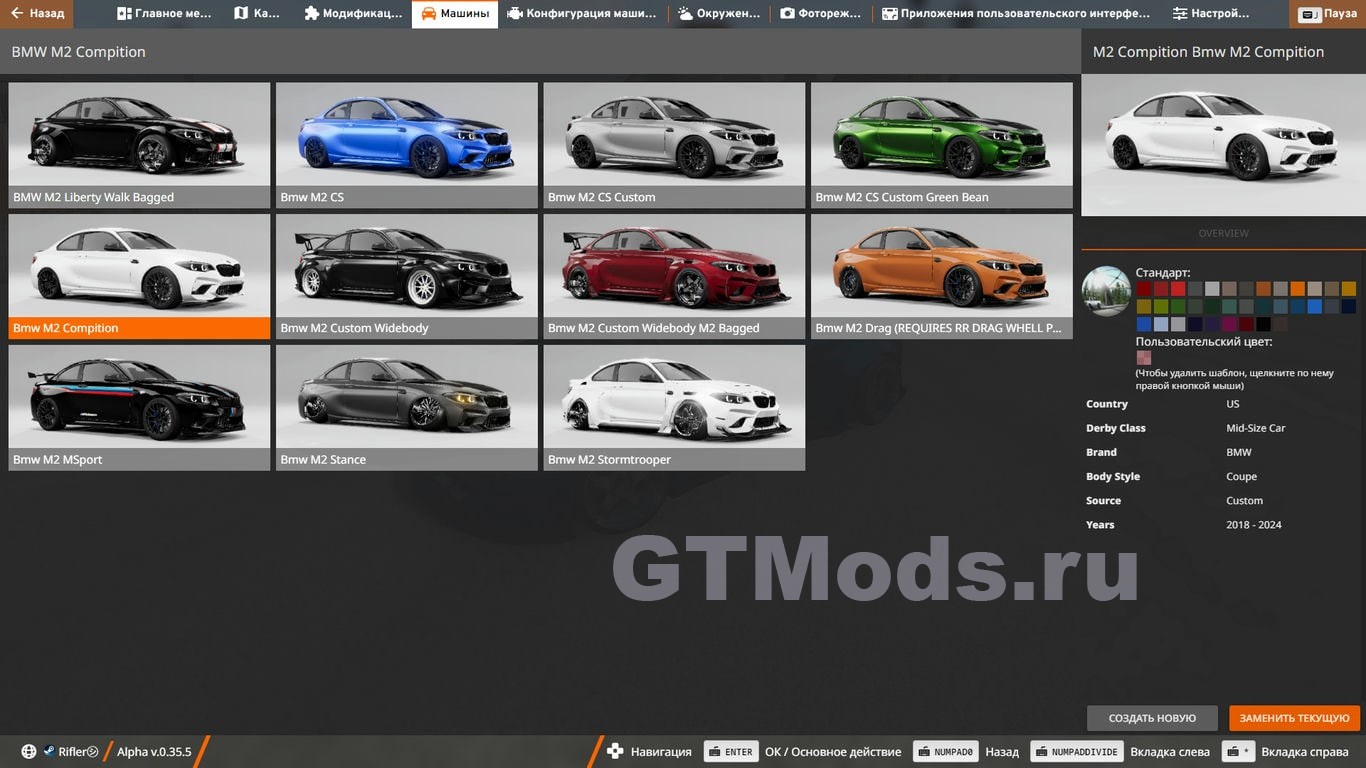
Task: Click the d-pad Navigation icon in the bottom bar
Action: (x=615, y=751)
